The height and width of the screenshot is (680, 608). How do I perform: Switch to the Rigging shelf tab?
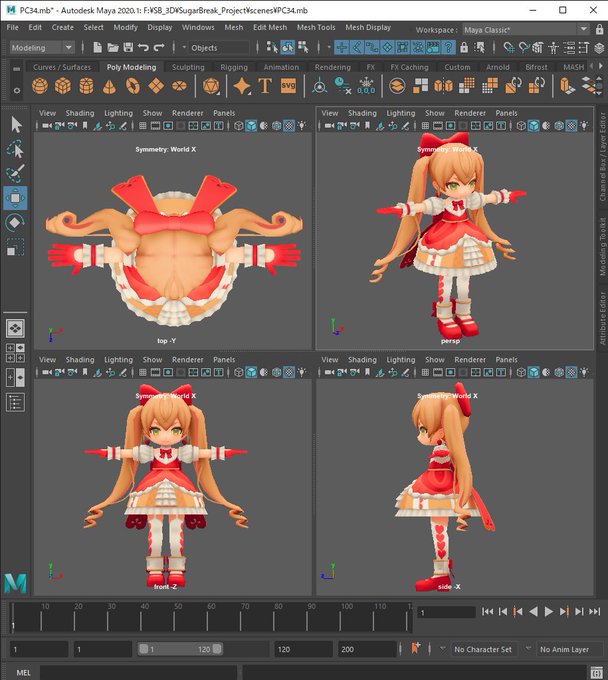[234, 67]
